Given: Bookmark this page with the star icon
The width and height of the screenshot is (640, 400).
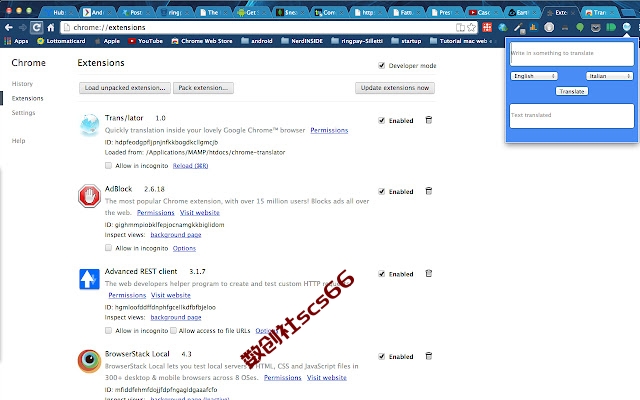Looking at the screenshot, I should point(471,27).
